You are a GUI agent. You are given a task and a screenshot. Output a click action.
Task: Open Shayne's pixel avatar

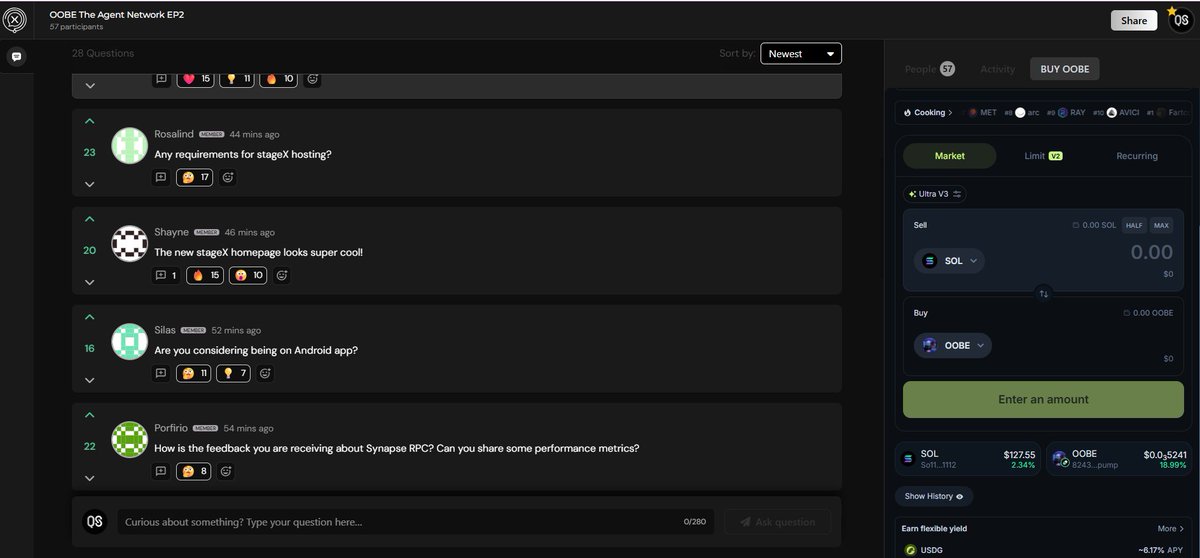click(x=130, y=244)
